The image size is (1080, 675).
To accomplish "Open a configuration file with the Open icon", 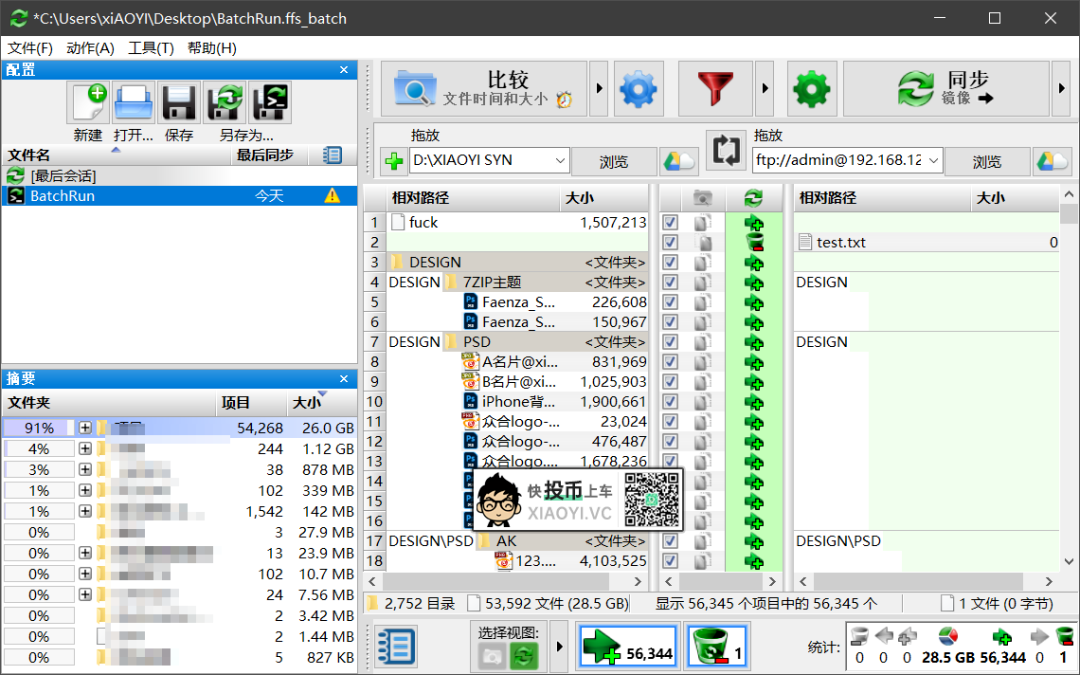I will [x=134, y=102].
